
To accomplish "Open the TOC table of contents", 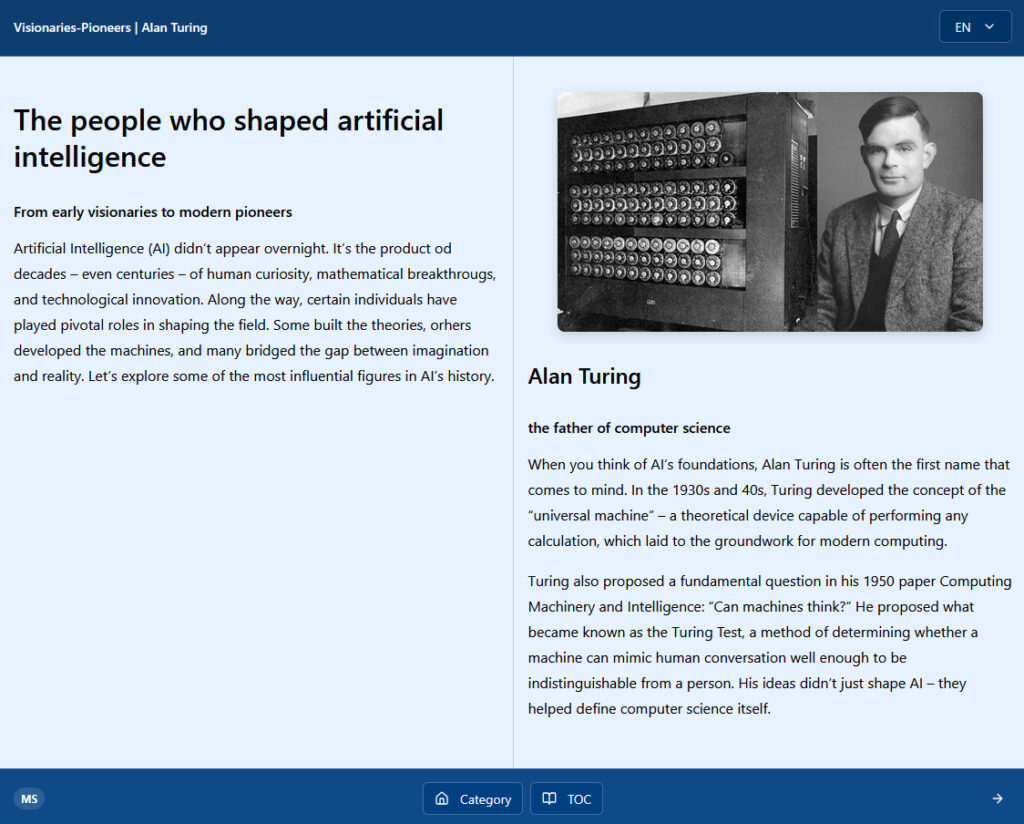I will [567, 799].
